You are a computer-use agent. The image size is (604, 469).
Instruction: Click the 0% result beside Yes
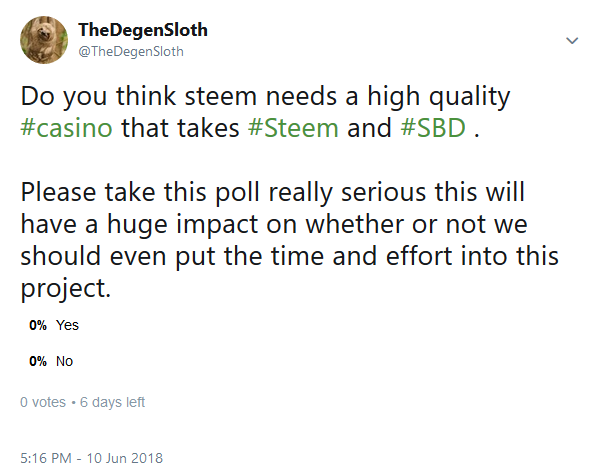point(38,325)
